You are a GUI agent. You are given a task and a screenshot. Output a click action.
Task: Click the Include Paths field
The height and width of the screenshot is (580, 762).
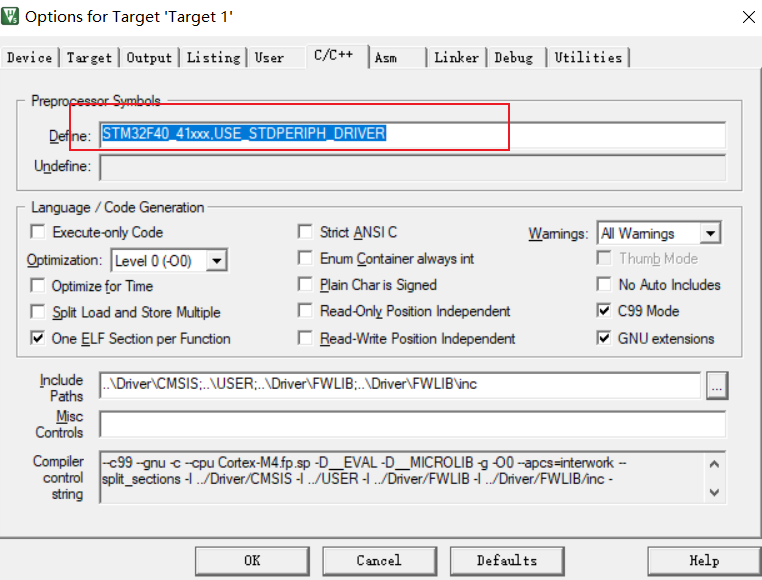[400, 385]
